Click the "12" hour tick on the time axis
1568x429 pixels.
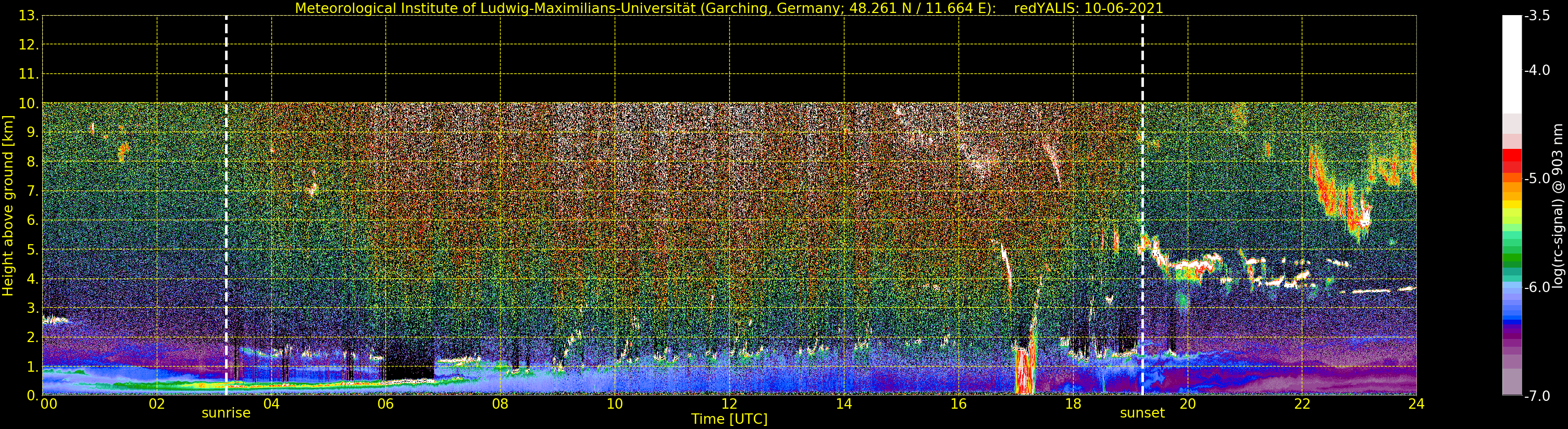tap(729, 404)
